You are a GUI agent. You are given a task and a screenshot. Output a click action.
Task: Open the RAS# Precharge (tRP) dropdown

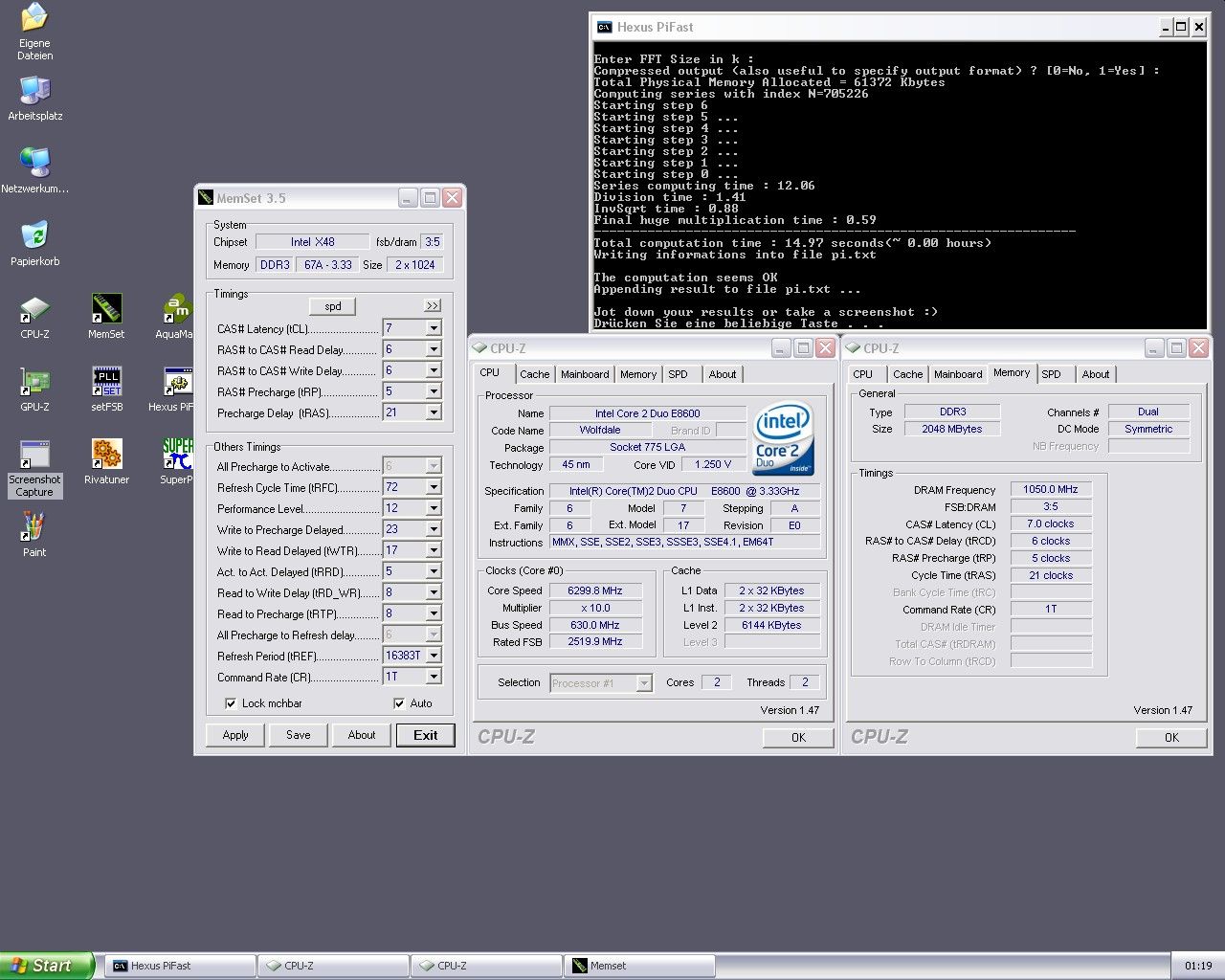tap(434, 391)
